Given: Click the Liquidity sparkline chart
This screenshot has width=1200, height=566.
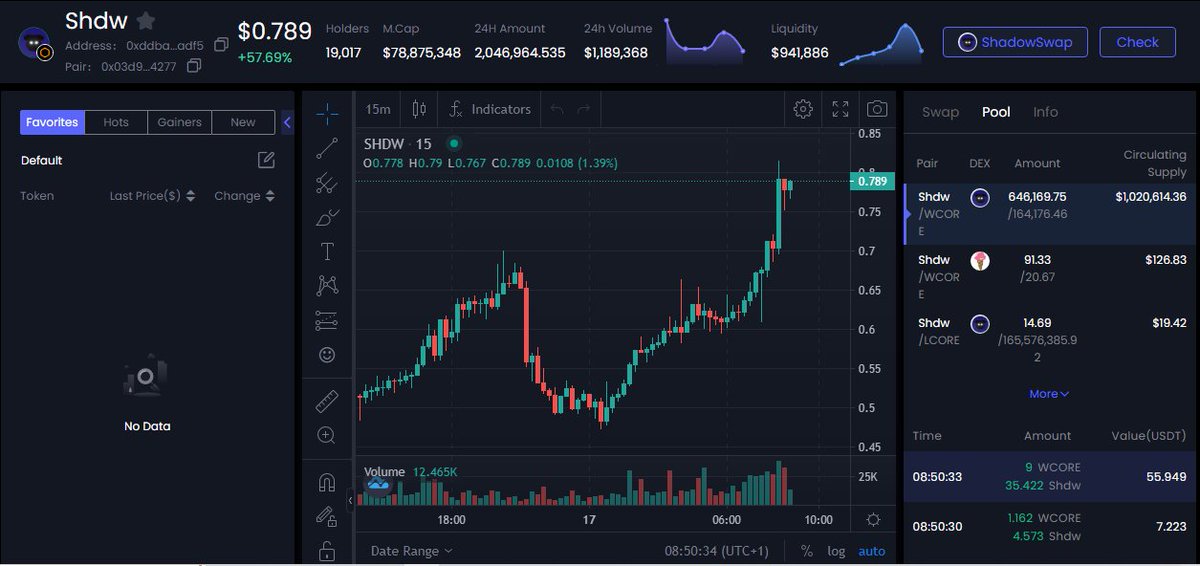Looking at the screenshot, I should click(x=881, y=43).
